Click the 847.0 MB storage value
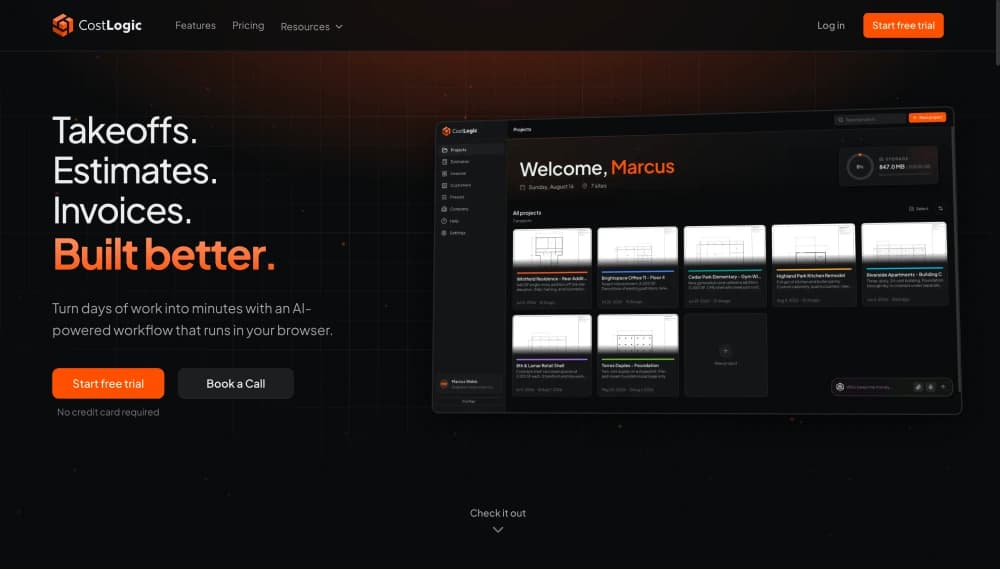Screen dimensions: 1000x569 coord(892,166)
